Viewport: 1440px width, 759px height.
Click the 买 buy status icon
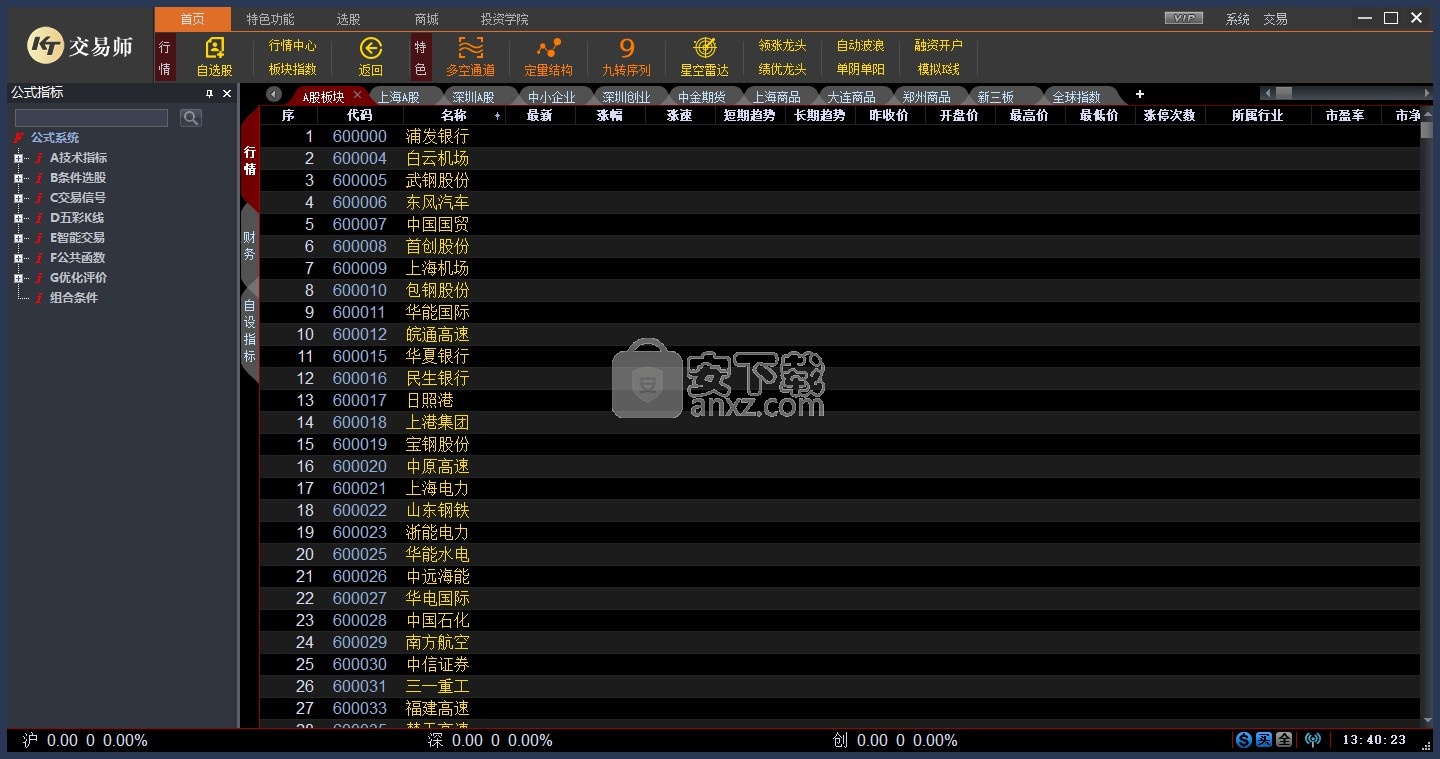click(x=1264, y=740)
